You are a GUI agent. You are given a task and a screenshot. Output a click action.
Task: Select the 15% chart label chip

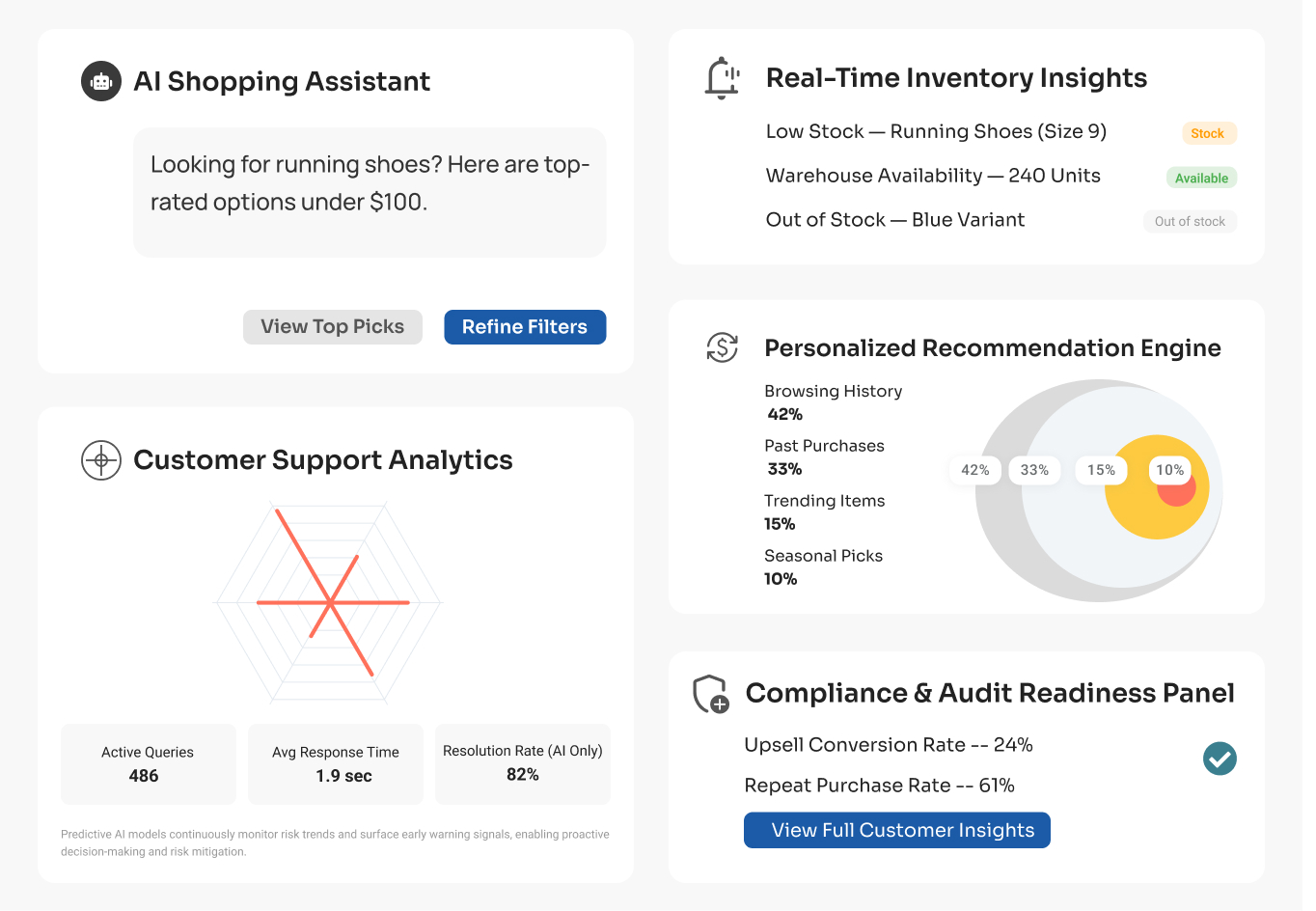click(x=1101, y=470)
